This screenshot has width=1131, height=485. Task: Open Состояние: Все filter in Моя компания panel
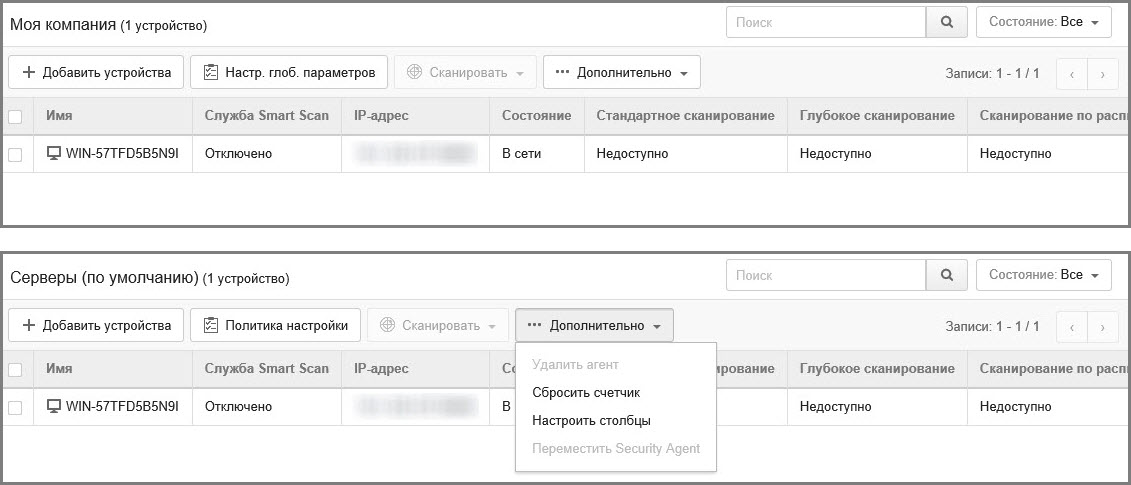1043,22
